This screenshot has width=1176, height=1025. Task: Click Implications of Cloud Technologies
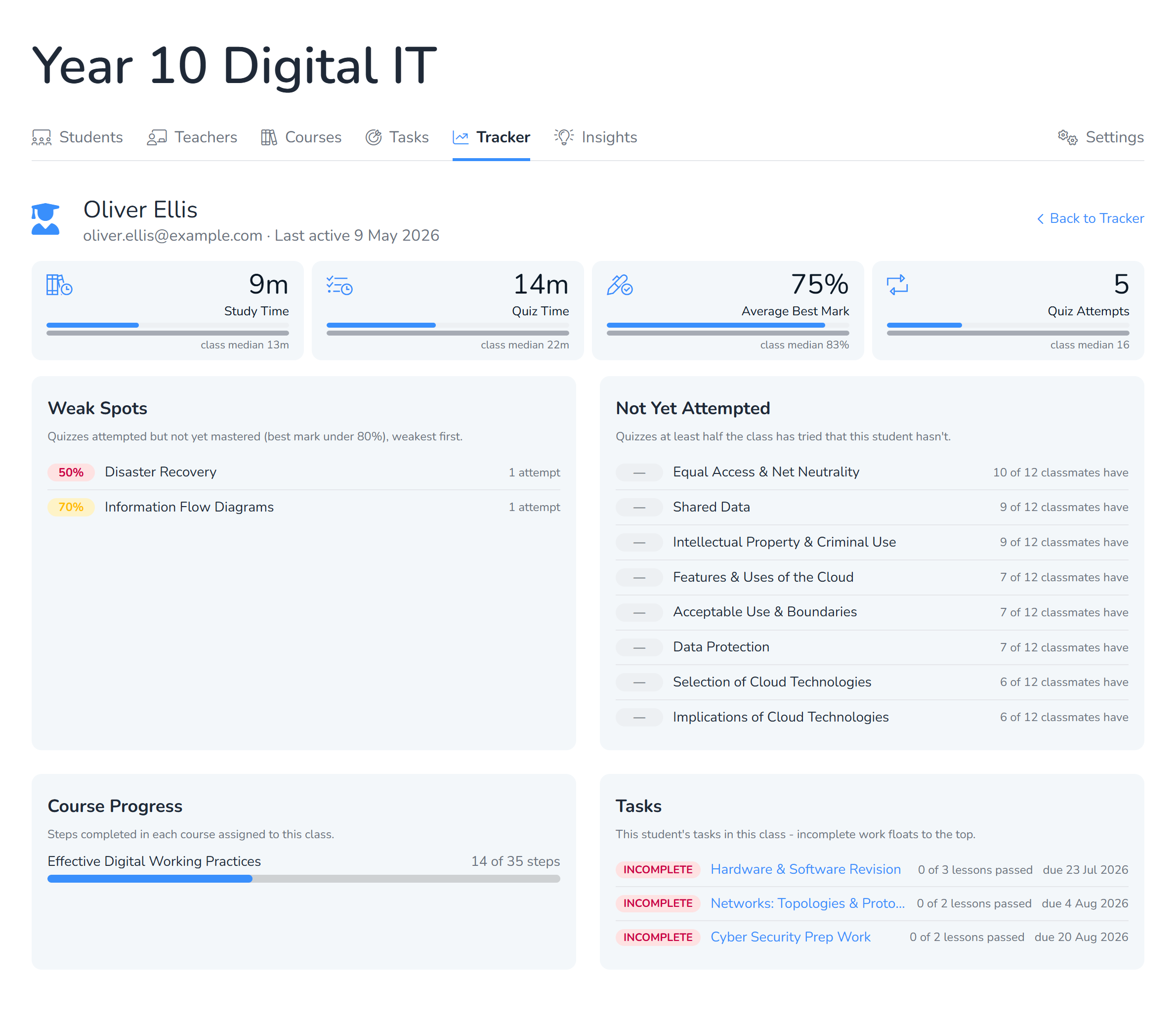tap(781, 717)
